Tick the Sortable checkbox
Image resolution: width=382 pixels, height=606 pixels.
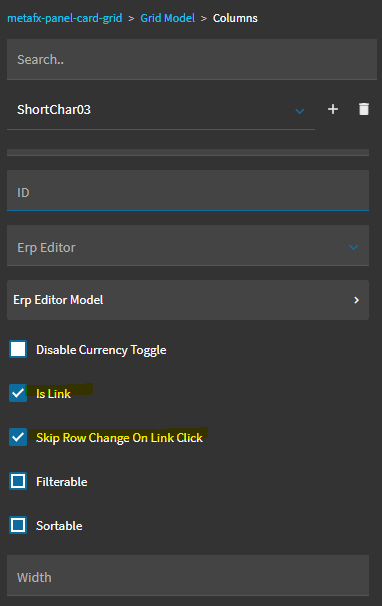click(18, 525)
